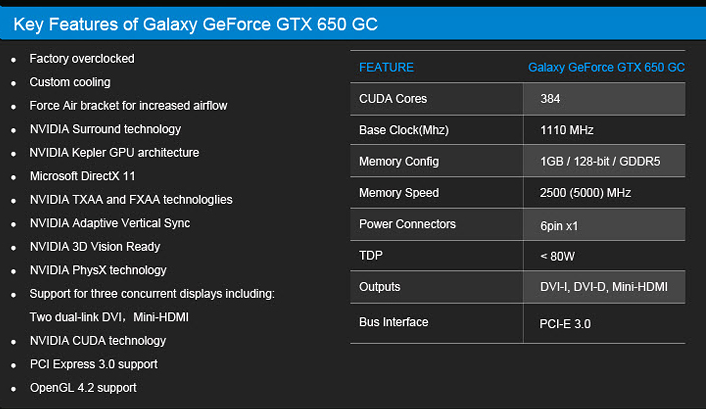
Task: Click NVIDIA Kepler GPU architecture text
Action: tap(114, 153)
